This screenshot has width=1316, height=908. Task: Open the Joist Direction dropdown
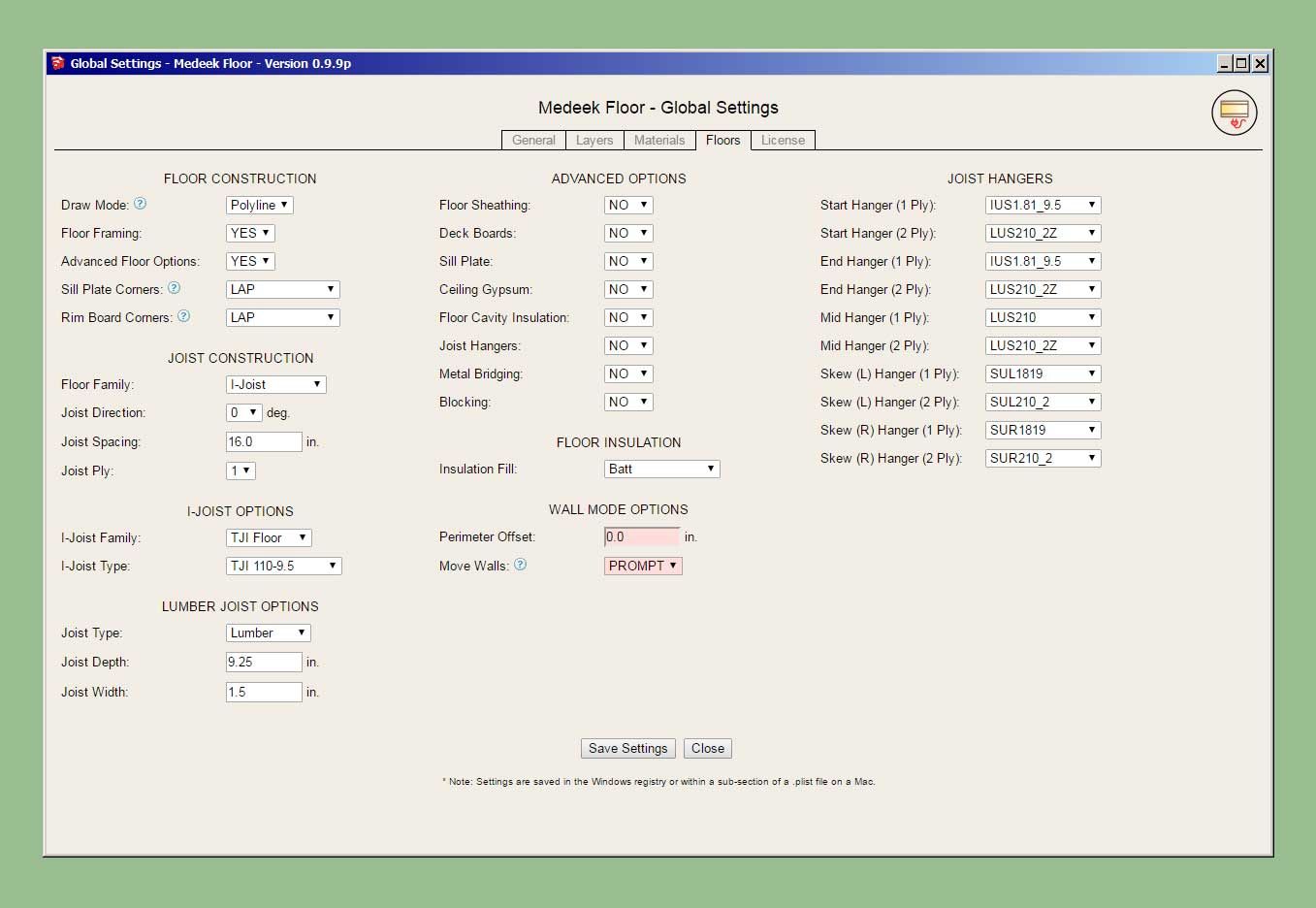point(243,412)
